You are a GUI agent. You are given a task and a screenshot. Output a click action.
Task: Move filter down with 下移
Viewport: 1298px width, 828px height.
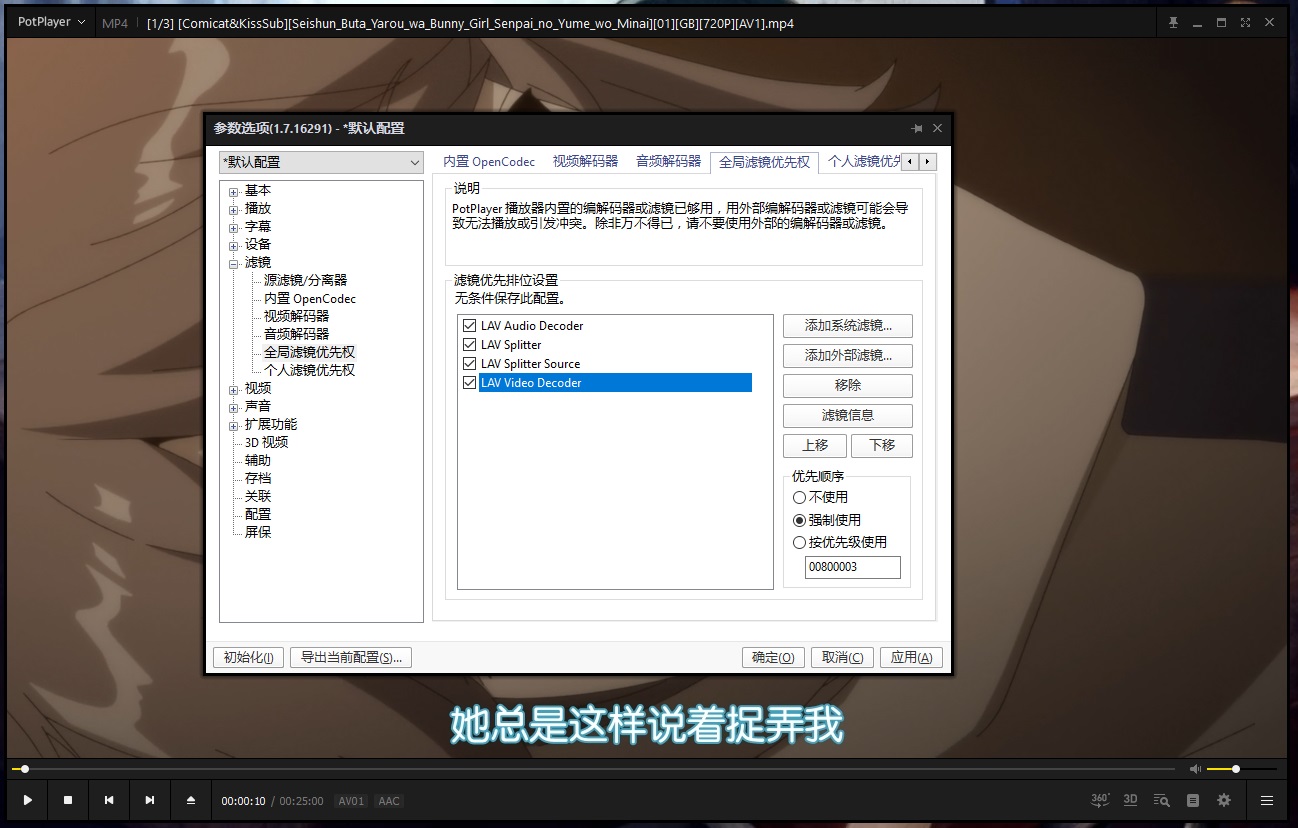pos(881,446)
